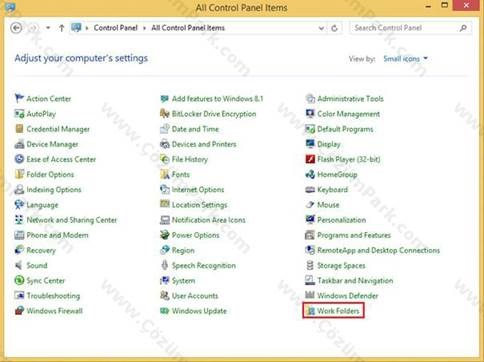The image size is (484, 362).
Task: Go up one level with Up arrow
Action: (x=61, y=28)
